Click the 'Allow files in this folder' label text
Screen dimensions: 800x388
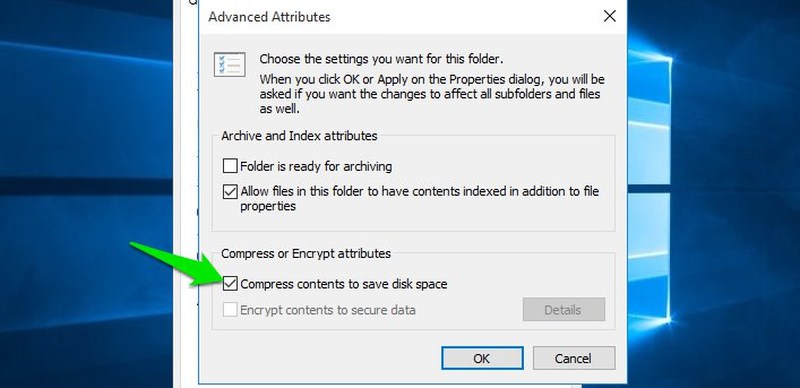419,199
